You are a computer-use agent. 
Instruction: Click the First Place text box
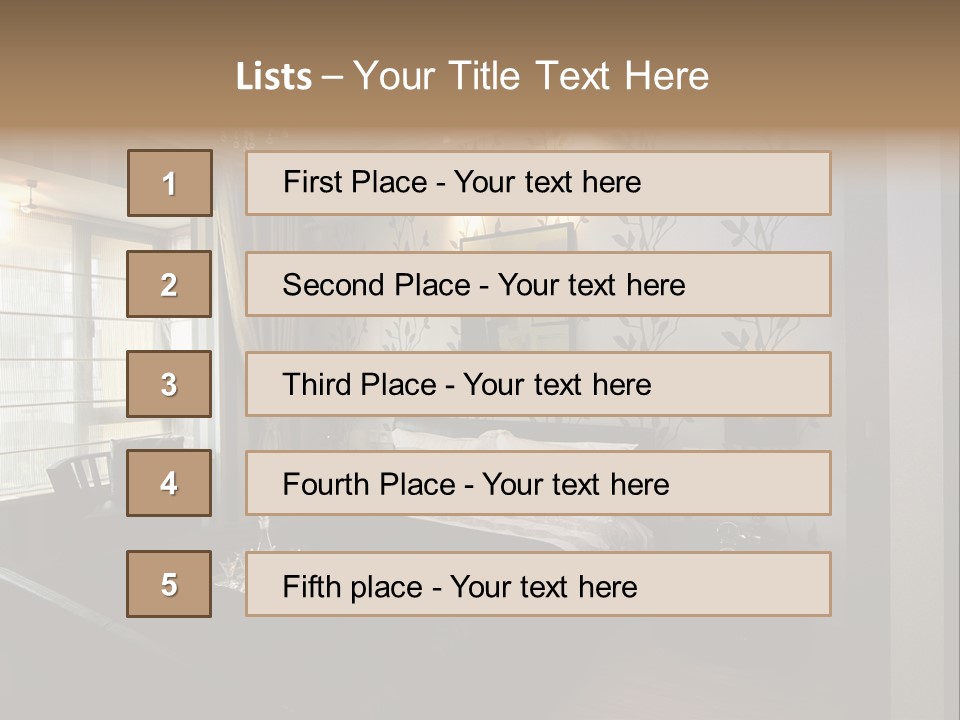point(538,183)
